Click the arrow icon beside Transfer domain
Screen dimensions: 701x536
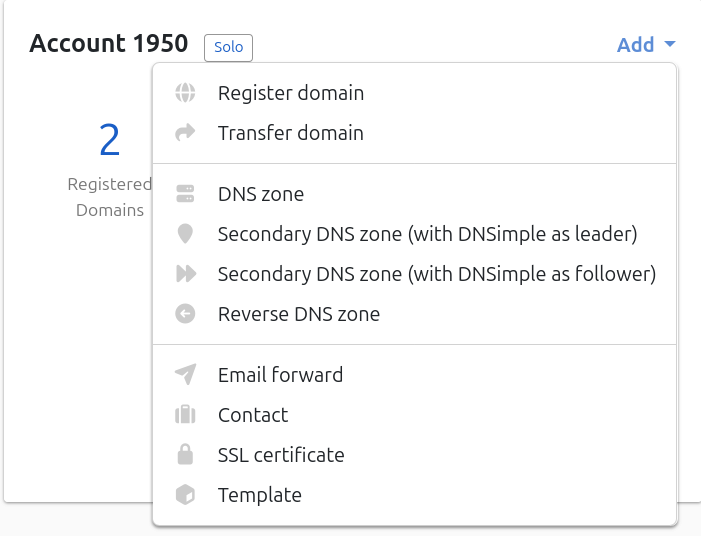coord(185,133)
